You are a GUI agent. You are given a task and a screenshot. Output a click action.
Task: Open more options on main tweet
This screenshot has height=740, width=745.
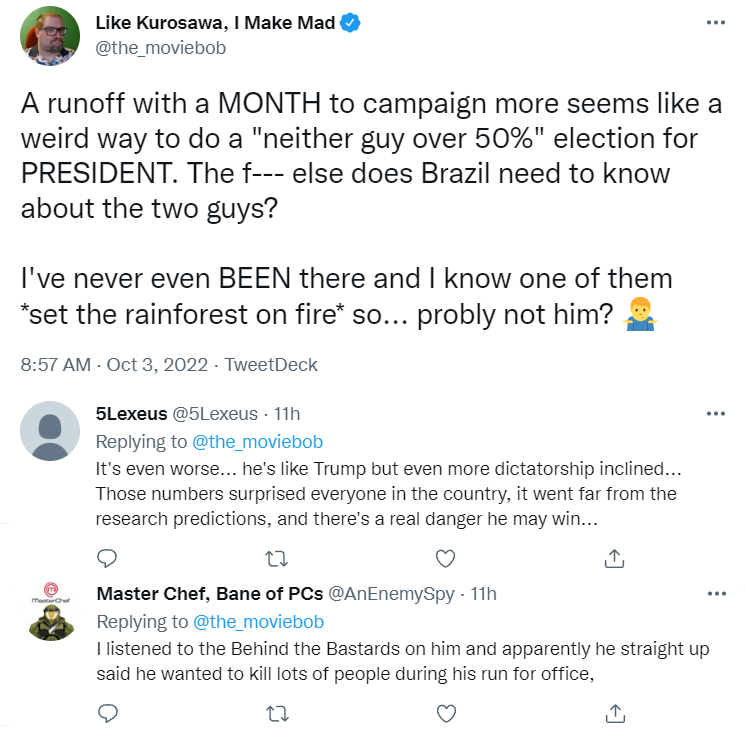click(x=714, y=22)
